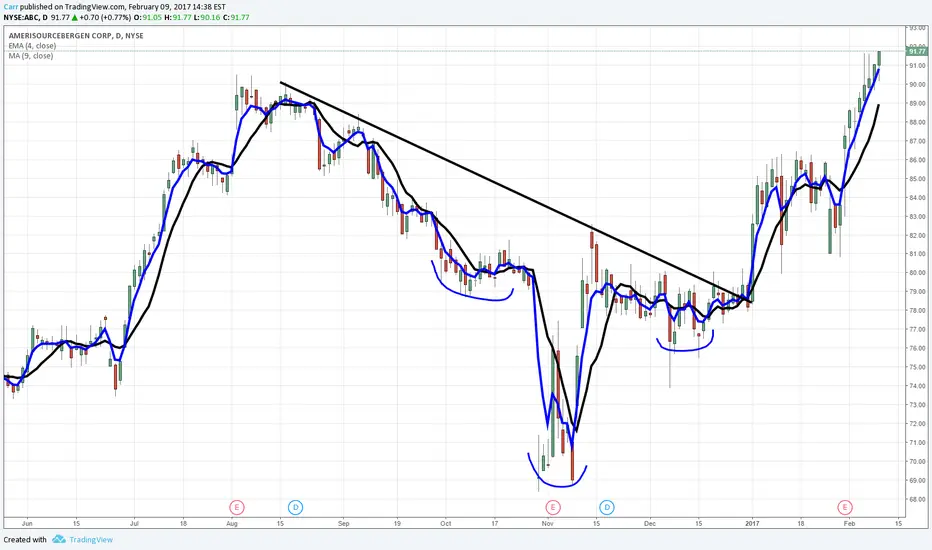932x550 pixels.
Task: Click the 88.00 price axis label
Action: point(917,122)
